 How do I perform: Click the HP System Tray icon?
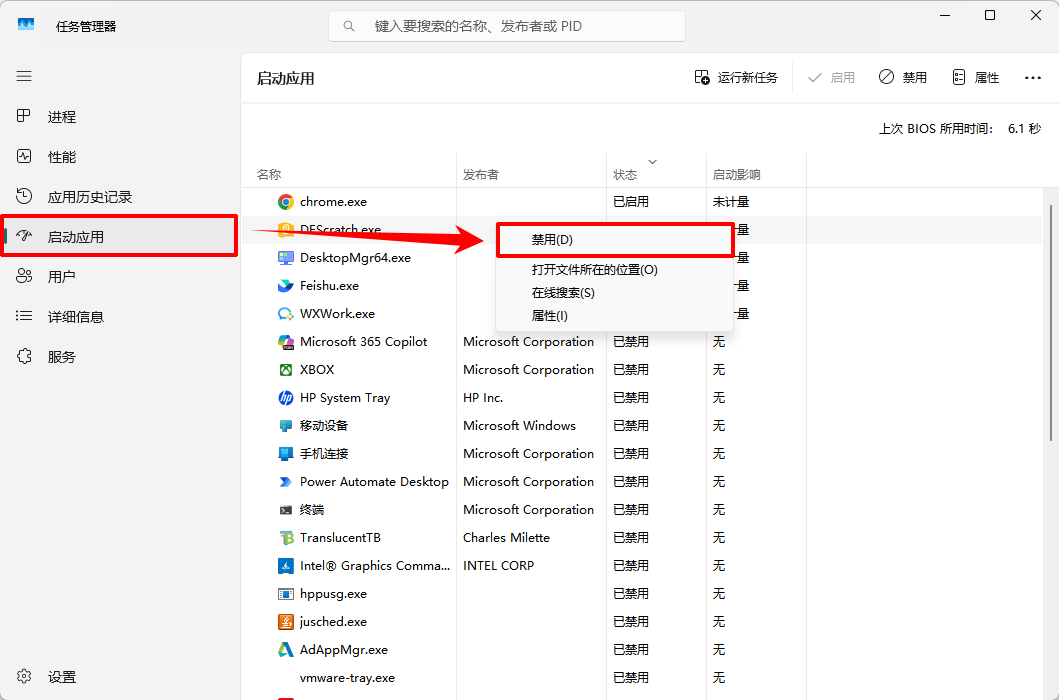coord(286,398)
